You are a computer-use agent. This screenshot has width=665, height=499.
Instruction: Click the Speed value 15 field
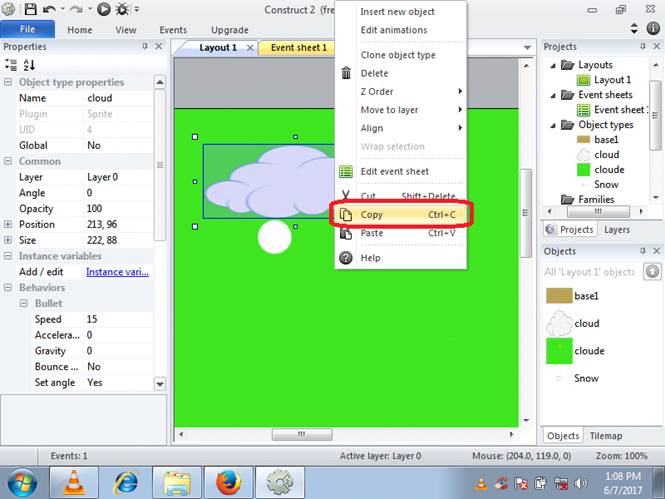point(119,319)
